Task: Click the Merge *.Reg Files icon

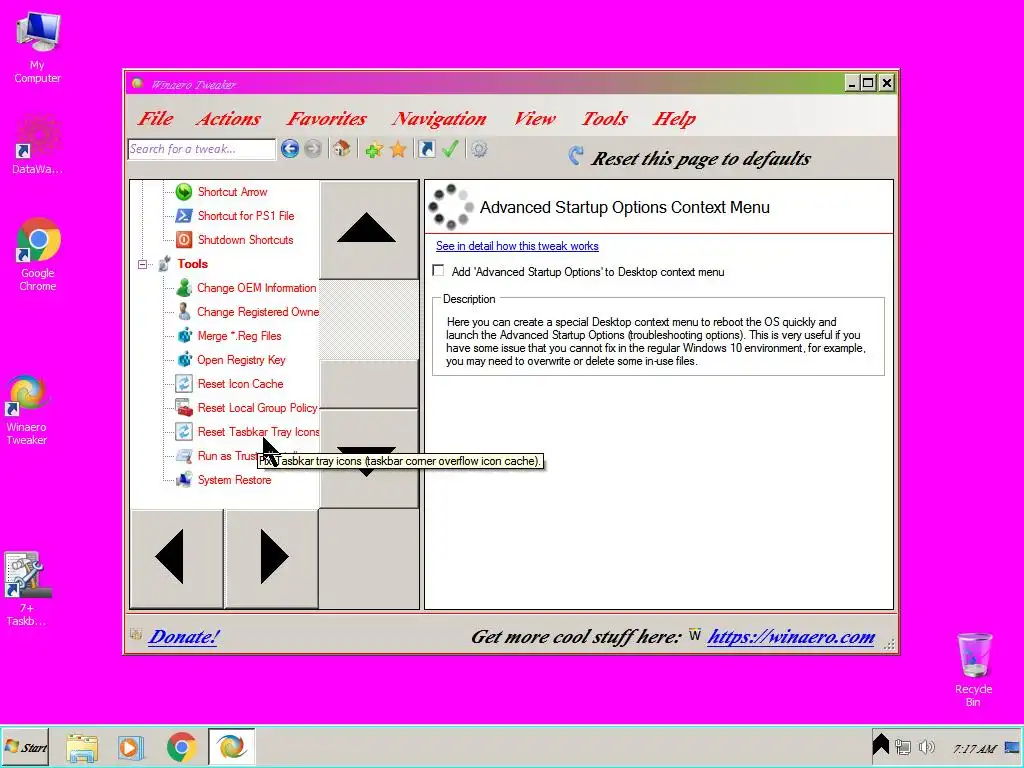Action: pos(184,336)
